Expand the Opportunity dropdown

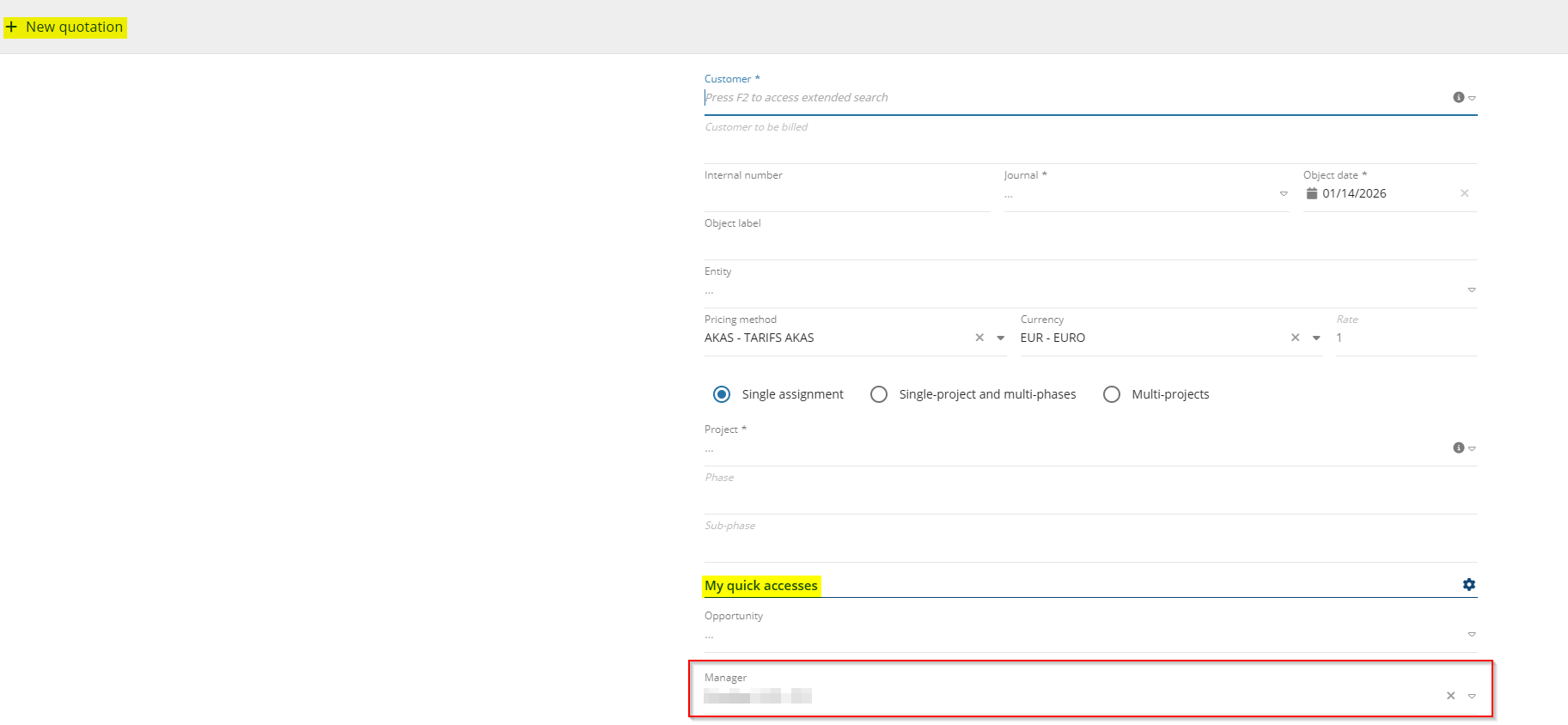(1472, 635)
